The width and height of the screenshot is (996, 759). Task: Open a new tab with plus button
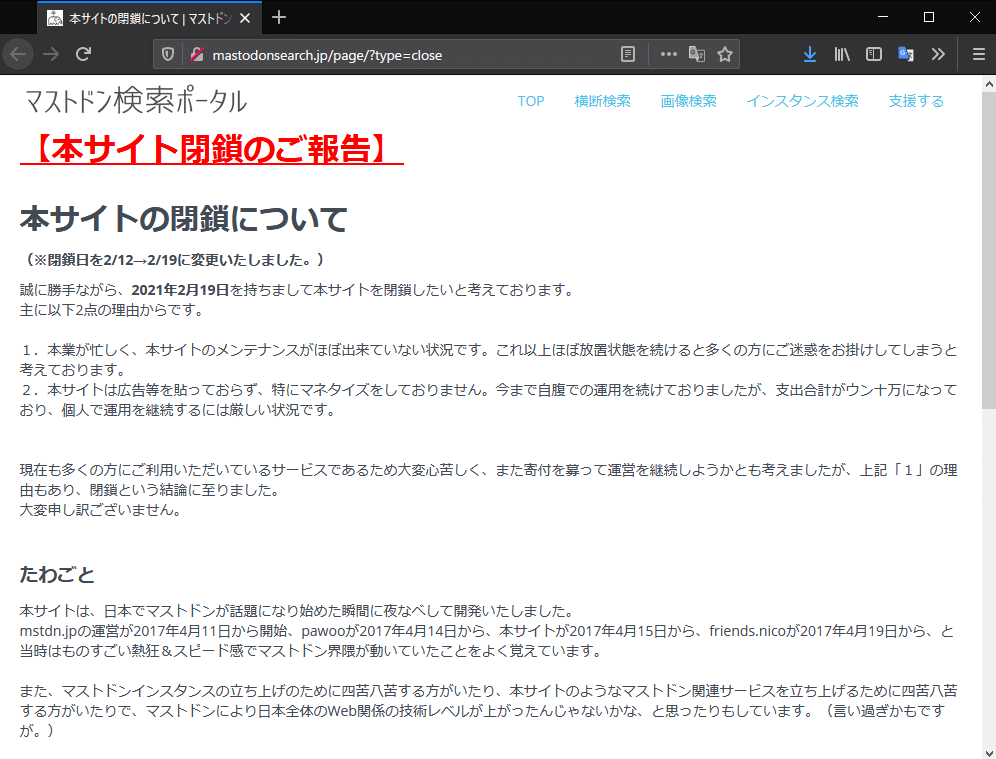279,18
